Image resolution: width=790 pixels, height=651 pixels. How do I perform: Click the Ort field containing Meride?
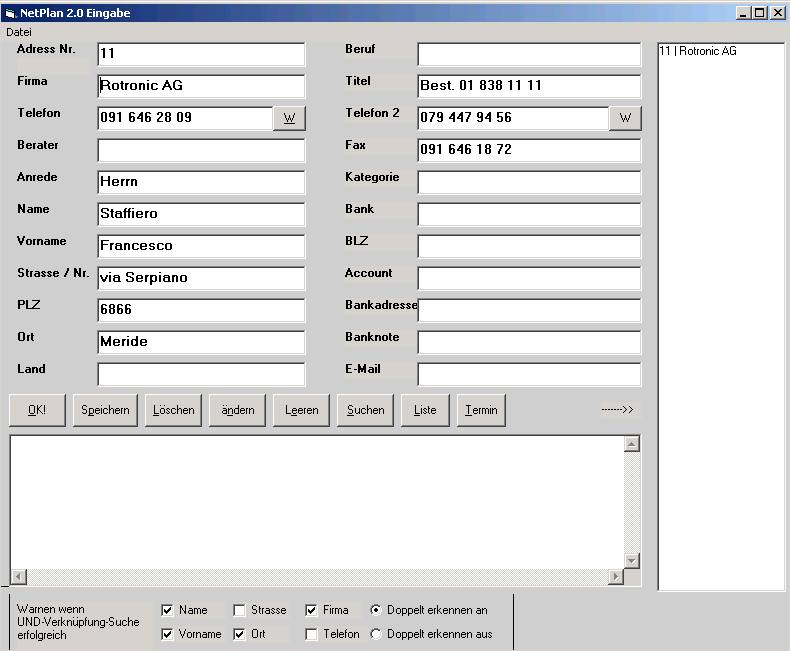[201, 342]
